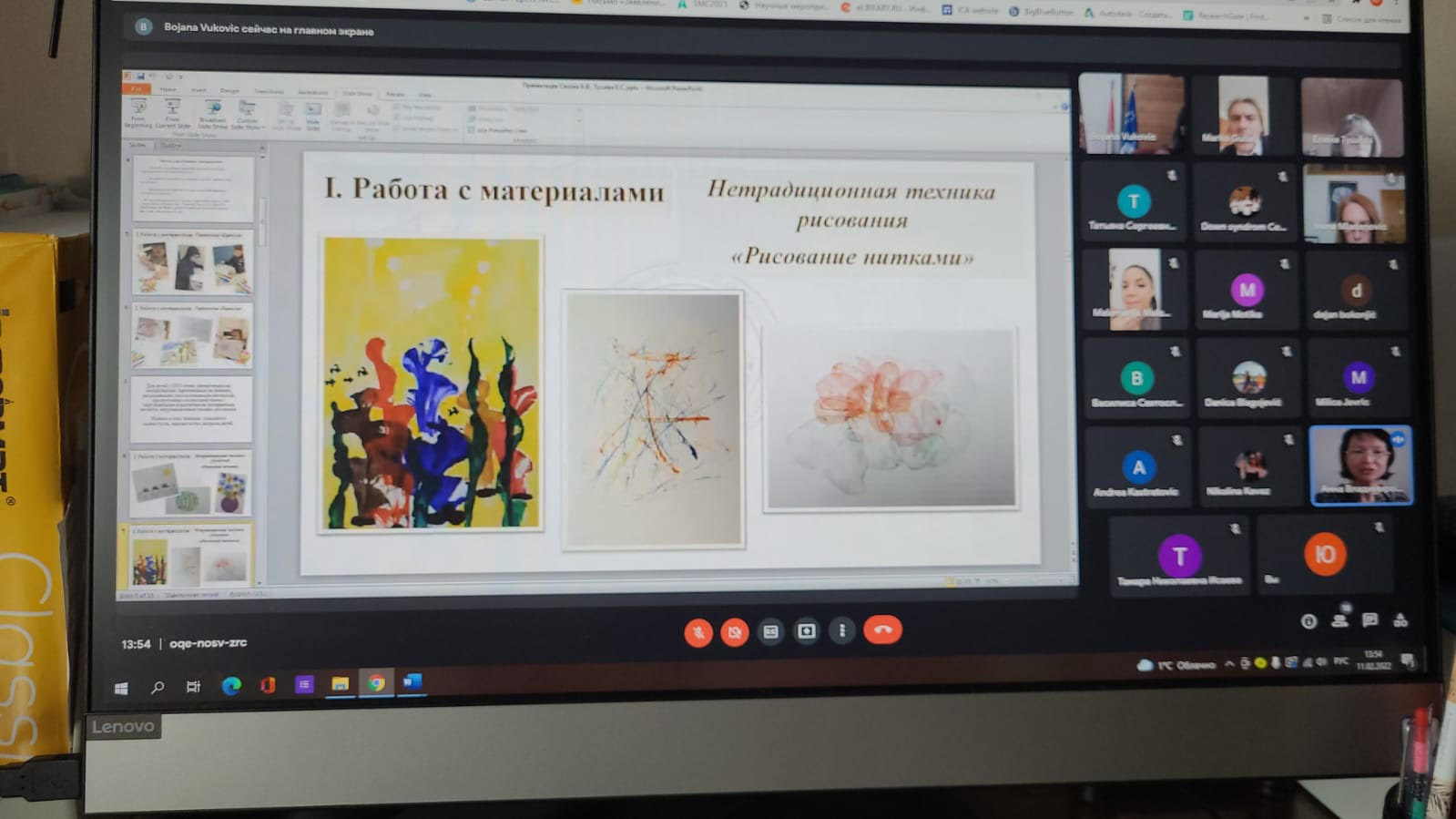Open the Review ribbon tab
The height and width of the screenshot is (819, 1456).
point(395,94)
